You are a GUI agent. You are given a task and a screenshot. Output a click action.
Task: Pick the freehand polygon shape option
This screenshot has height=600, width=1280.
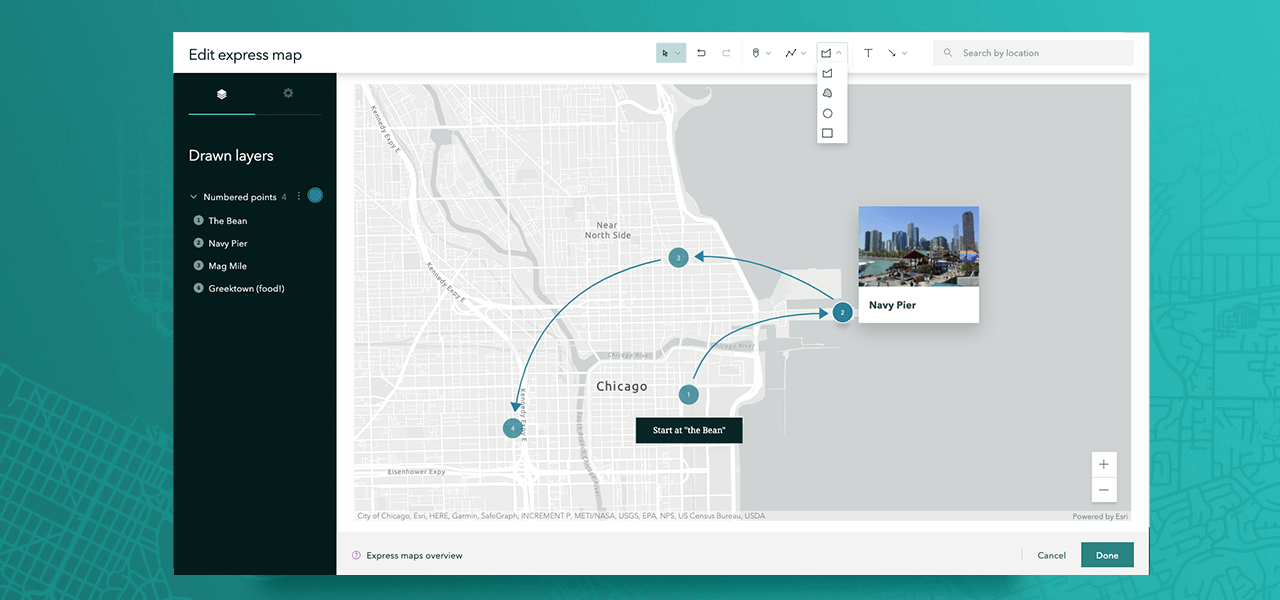coord(827,93)
